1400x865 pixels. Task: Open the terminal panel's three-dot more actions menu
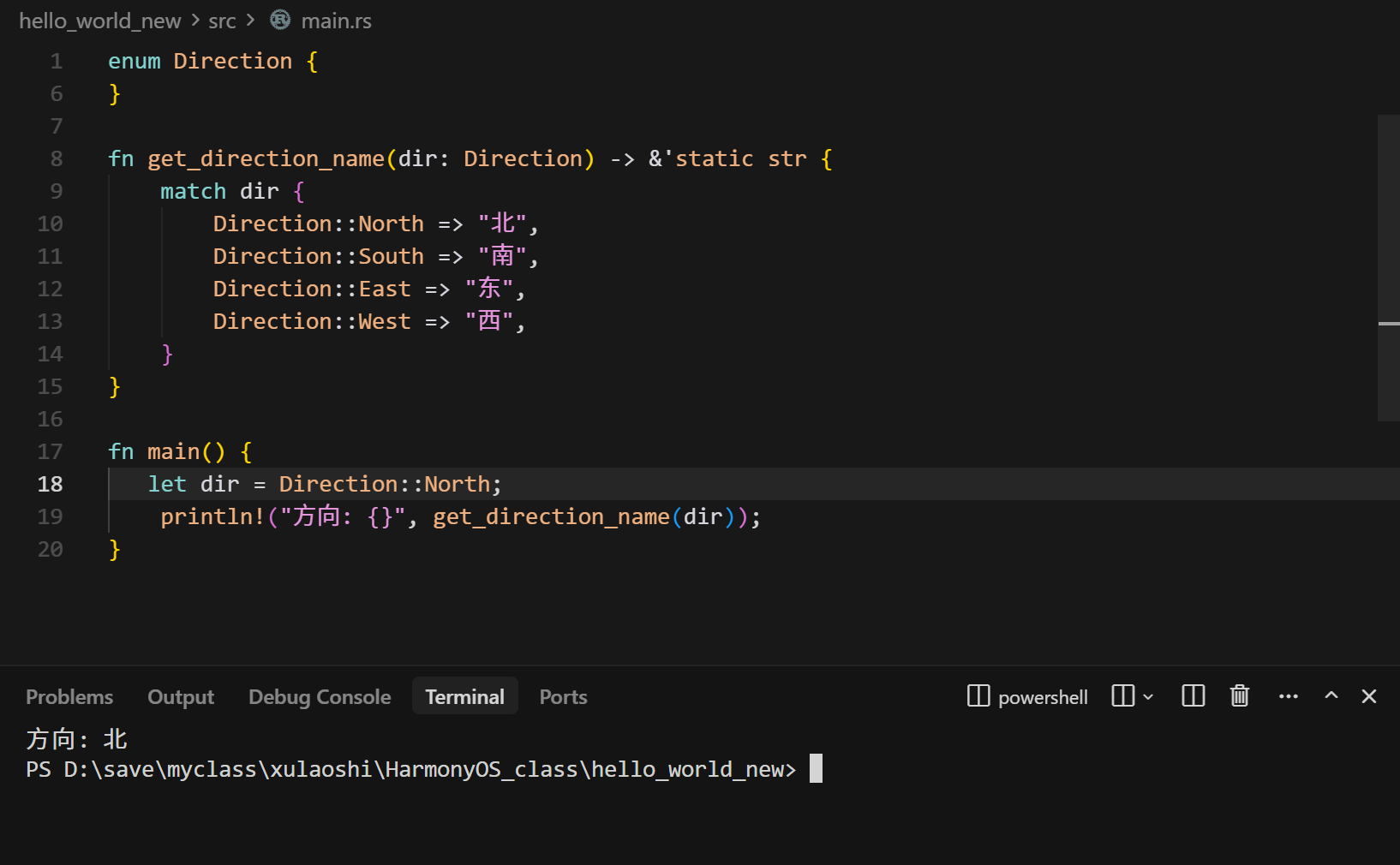point(1288,696)
